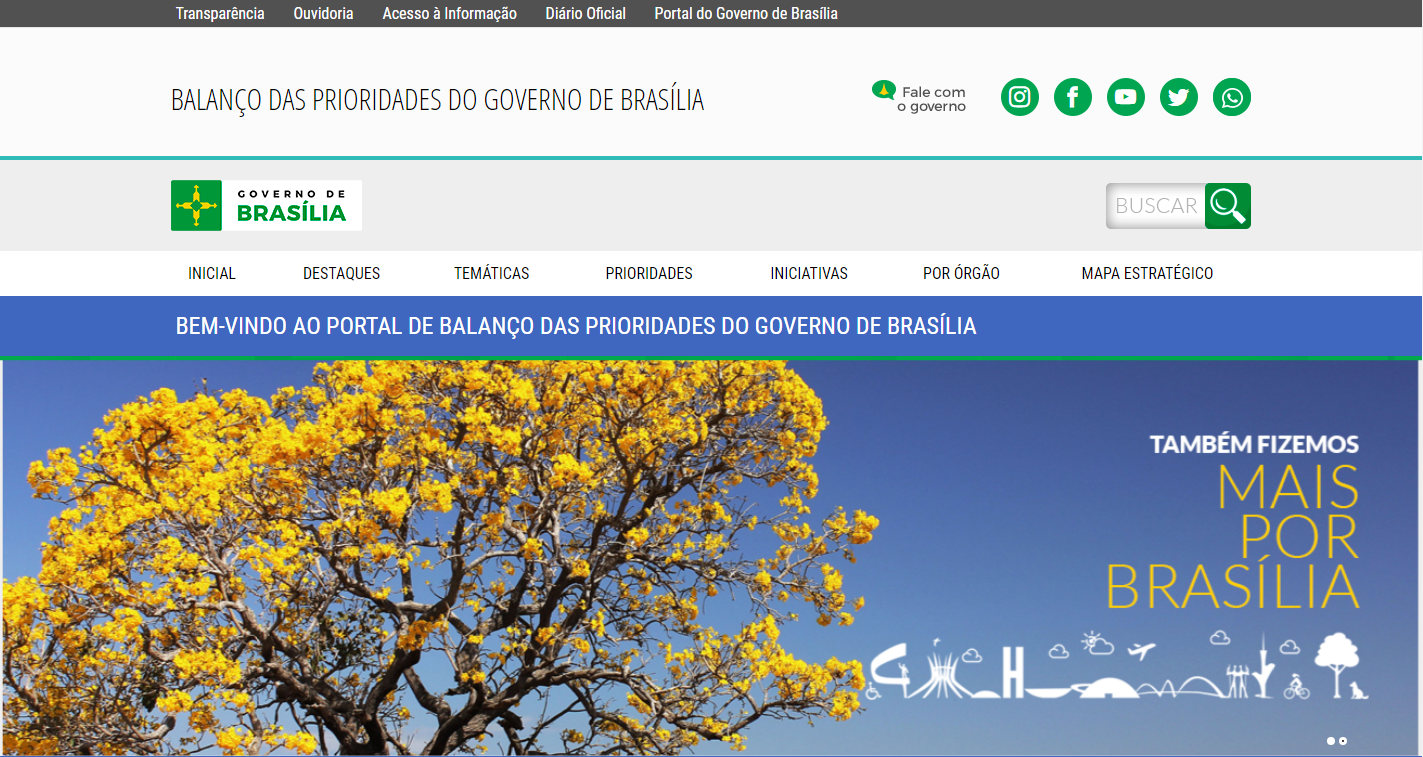Open the POR ÓRGÃO menu item

961,273
